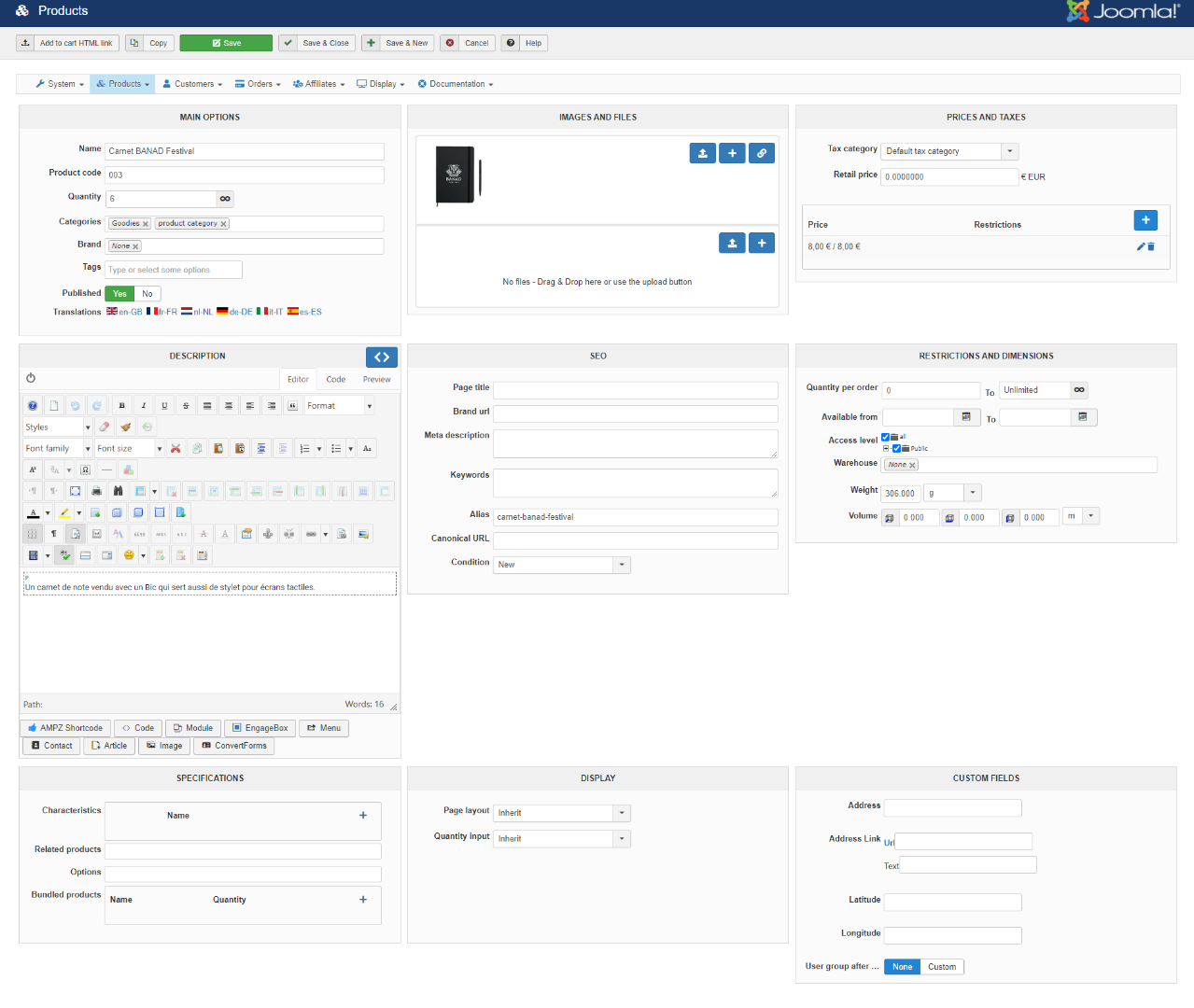
Task: Open the Tax category dropdown
Action: pos(1009,151)
